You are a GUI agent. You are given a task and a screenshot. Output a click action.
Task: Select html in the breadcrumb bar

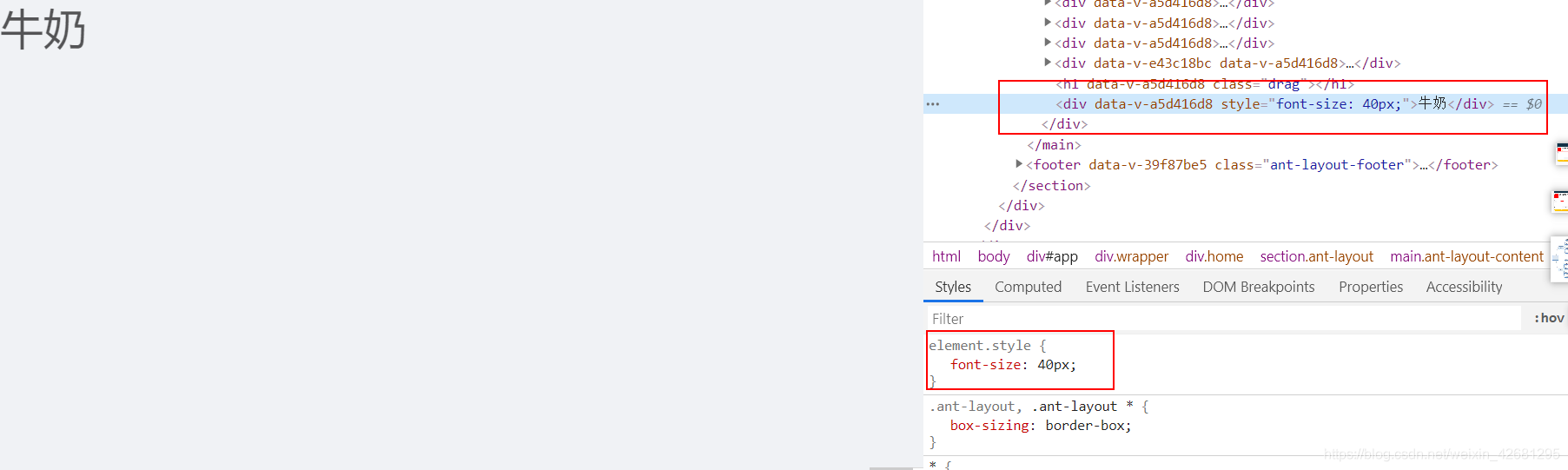coord(946,256)
